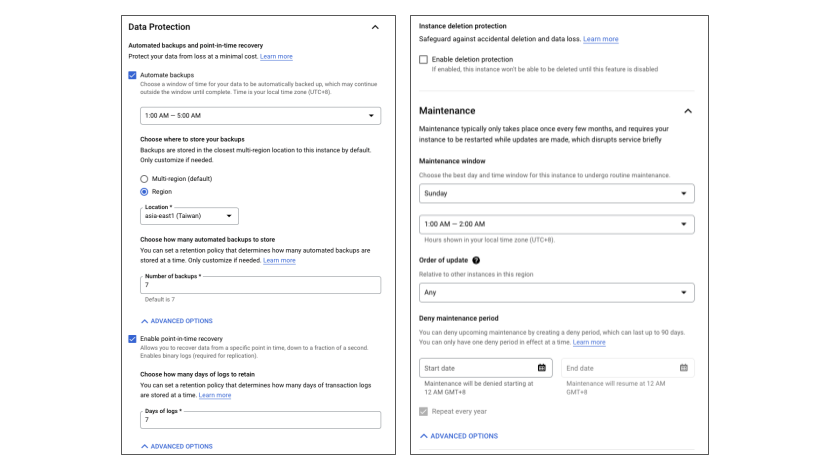This screenshot has width=830, height=470.
Task: Open the 1:00 AM – 2:00 AM maintenance time dropdown
Action: pyautogui.click(x=556, y=224)
